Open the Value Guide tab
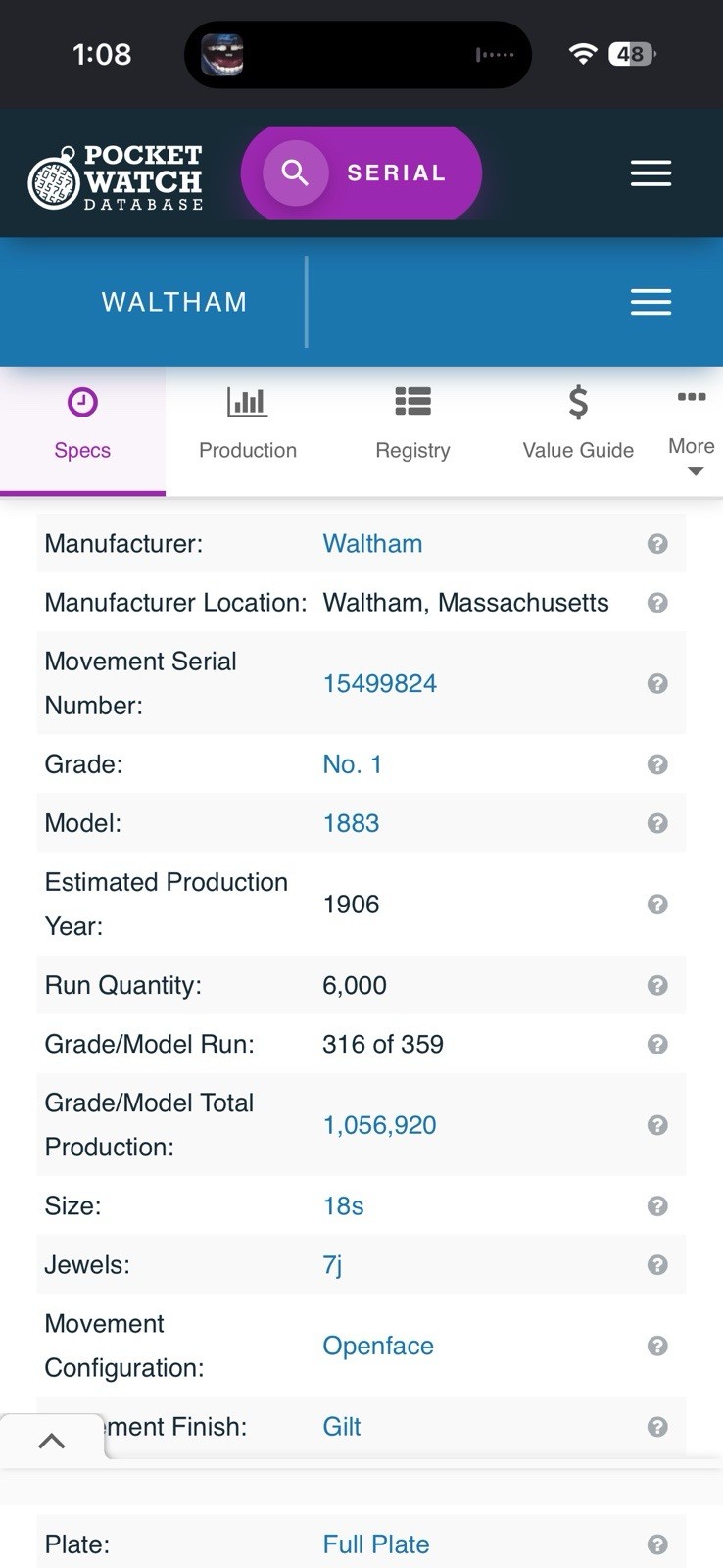Screen dimensions: 723x1568 (x=578, y=429)
